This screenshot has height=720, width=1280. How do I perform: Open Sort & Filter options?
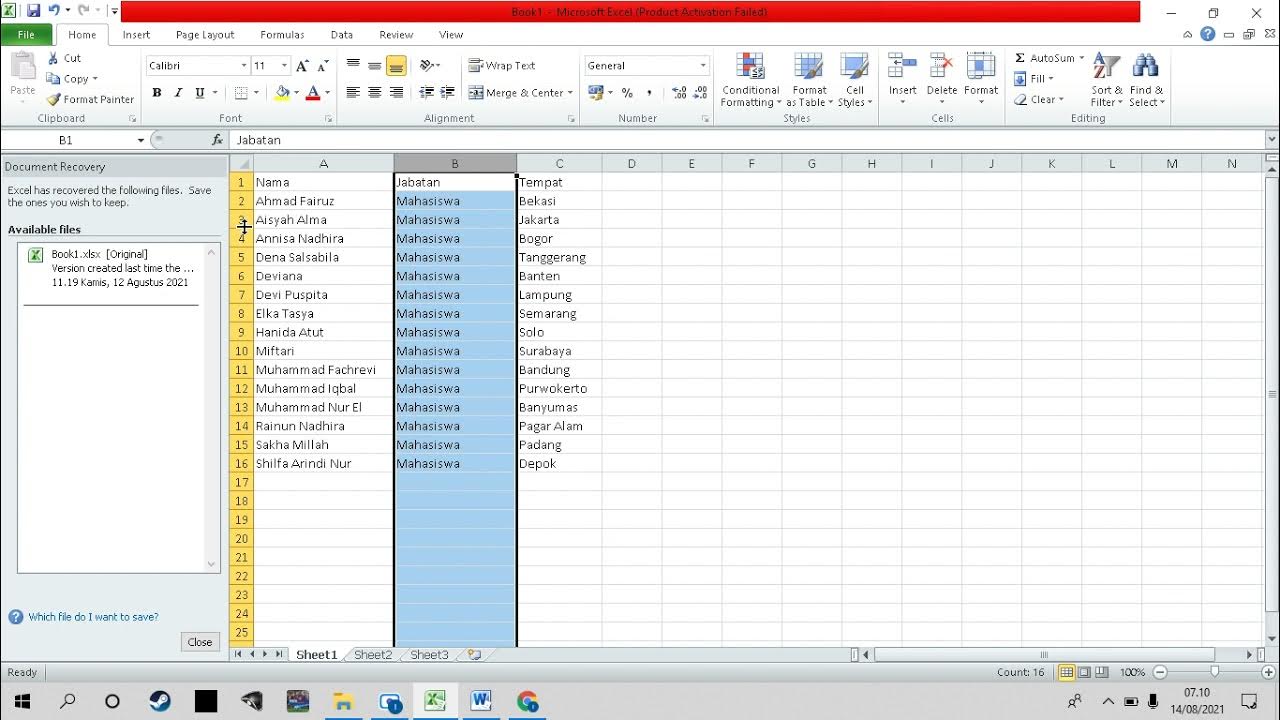click(1107, 80)
